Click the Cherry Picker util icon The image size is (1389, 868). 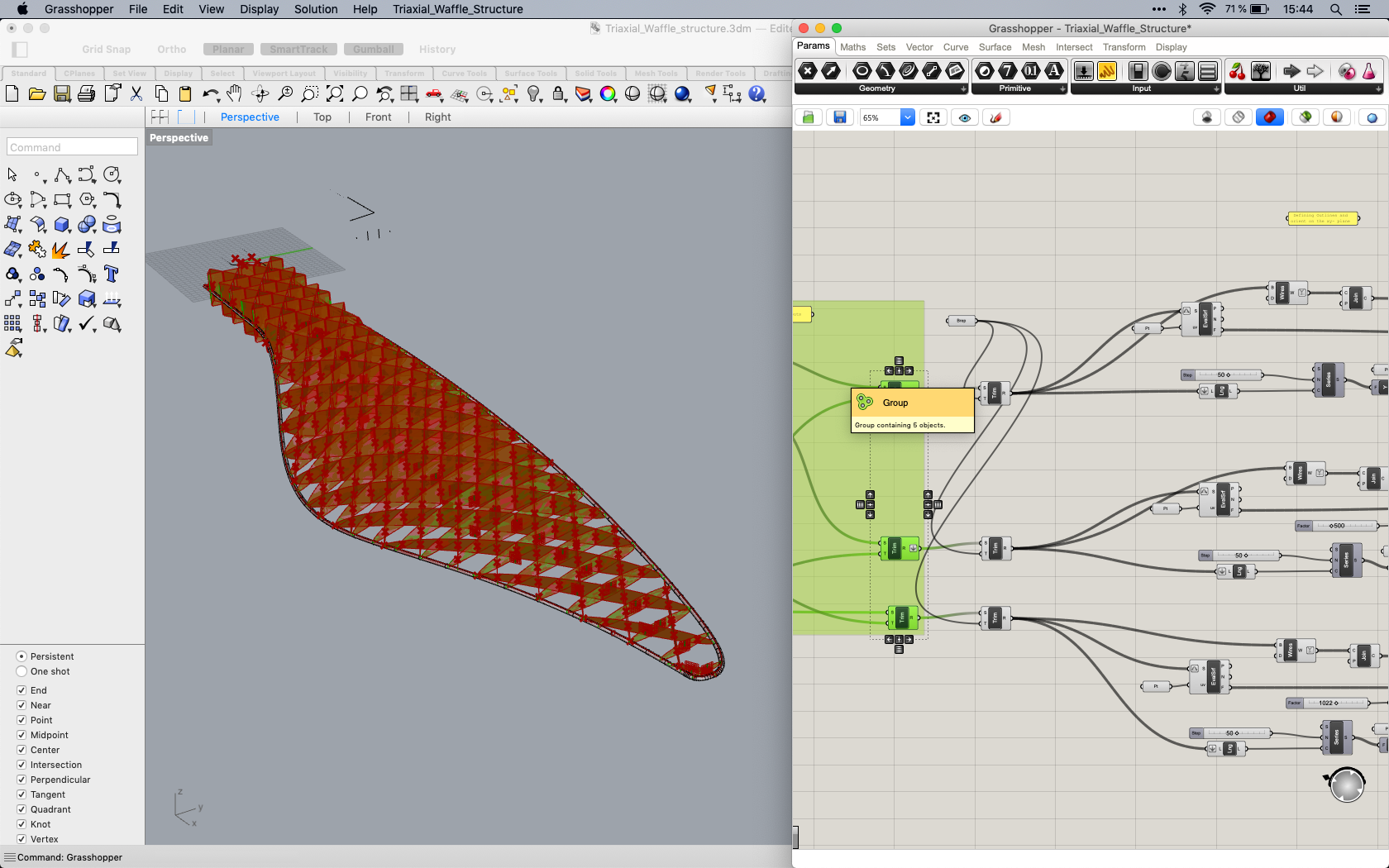click(x=1237, y=71)
